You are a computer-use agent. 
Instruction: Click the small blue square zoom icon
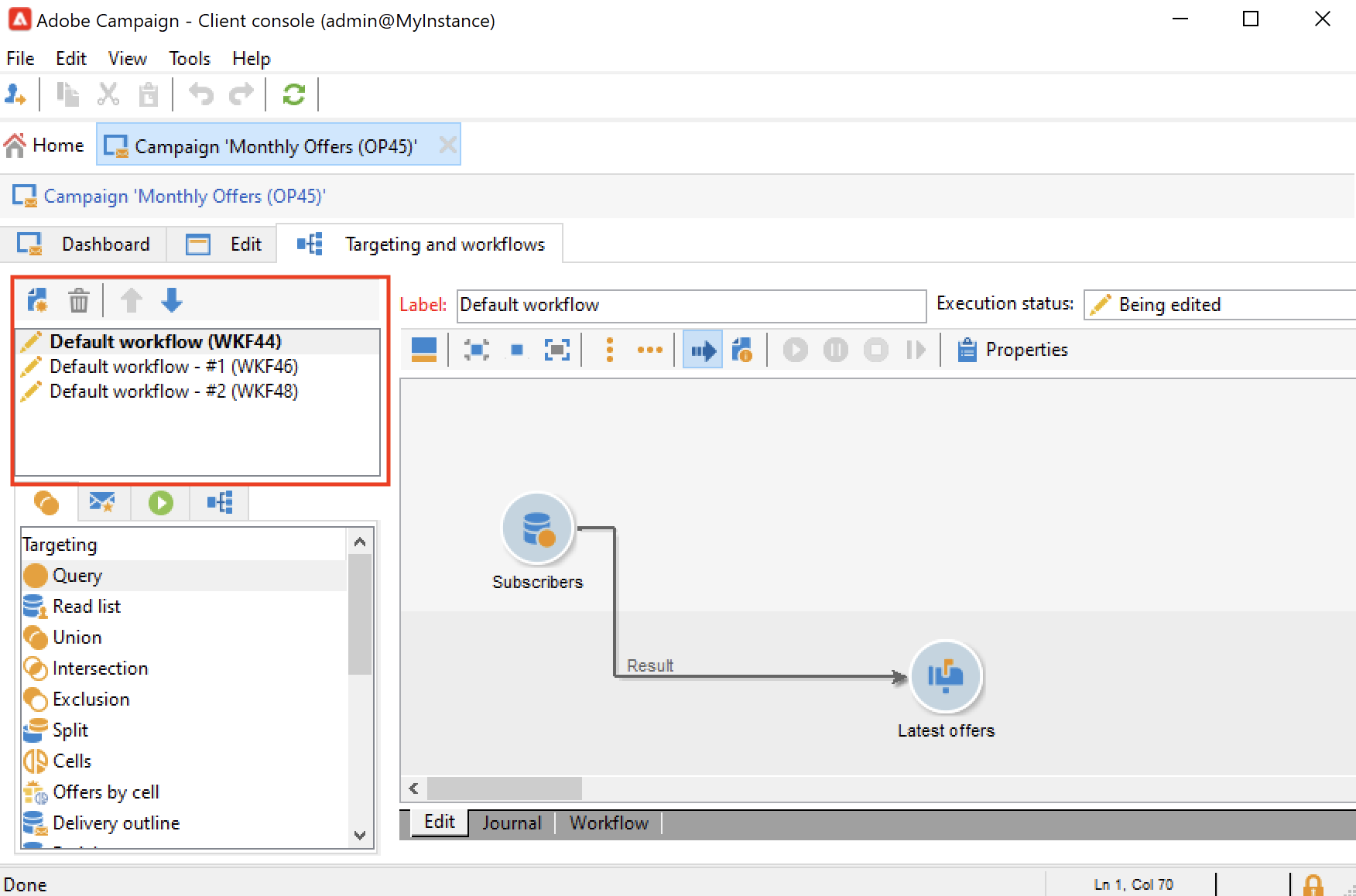tap(517, 350)
